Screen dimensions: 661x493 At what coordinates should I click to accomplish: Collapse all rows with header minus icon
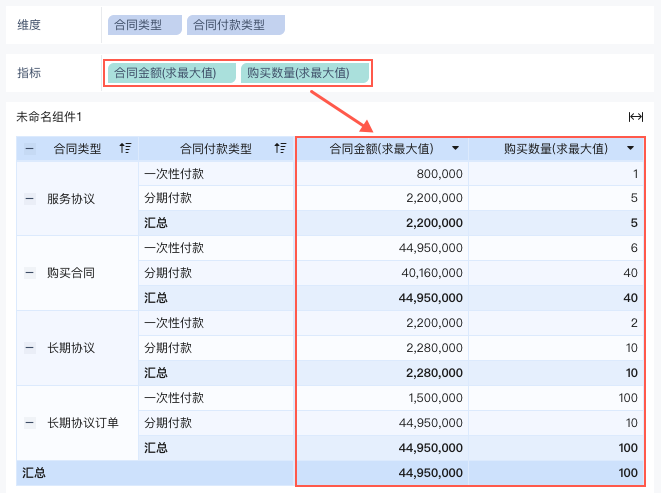(30, 148)
